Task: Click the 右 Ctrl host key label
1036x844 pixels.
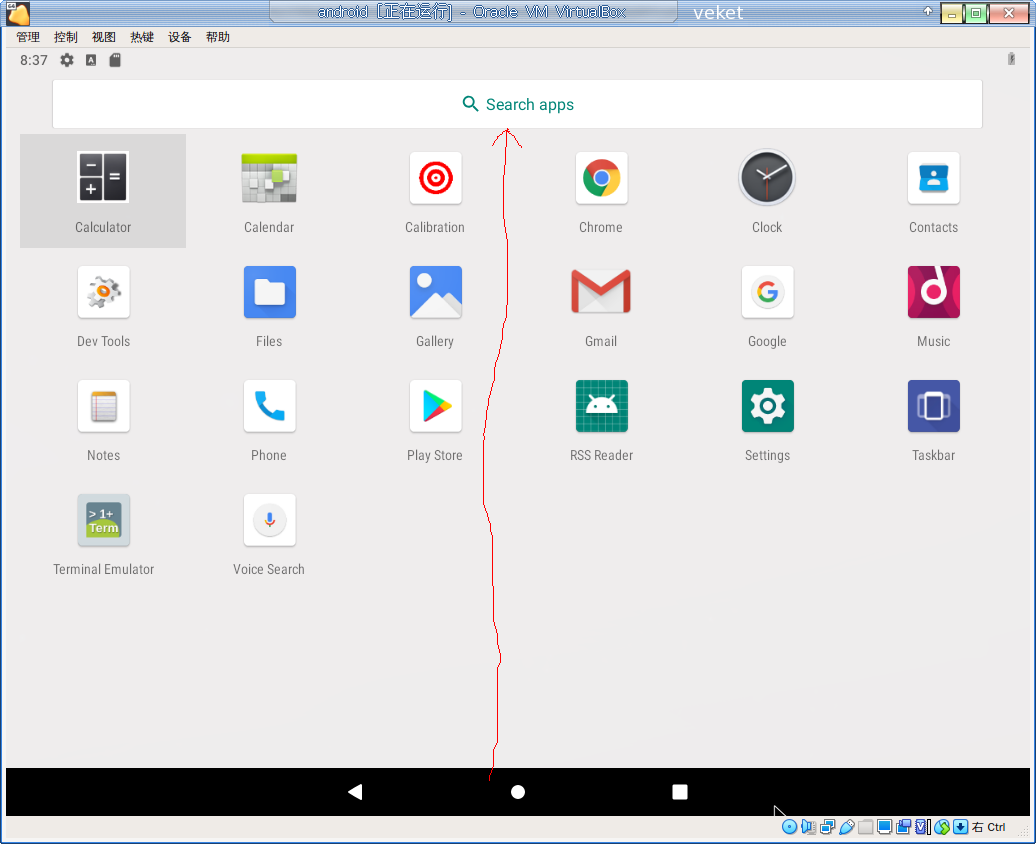Action: (x=988, y=827)
